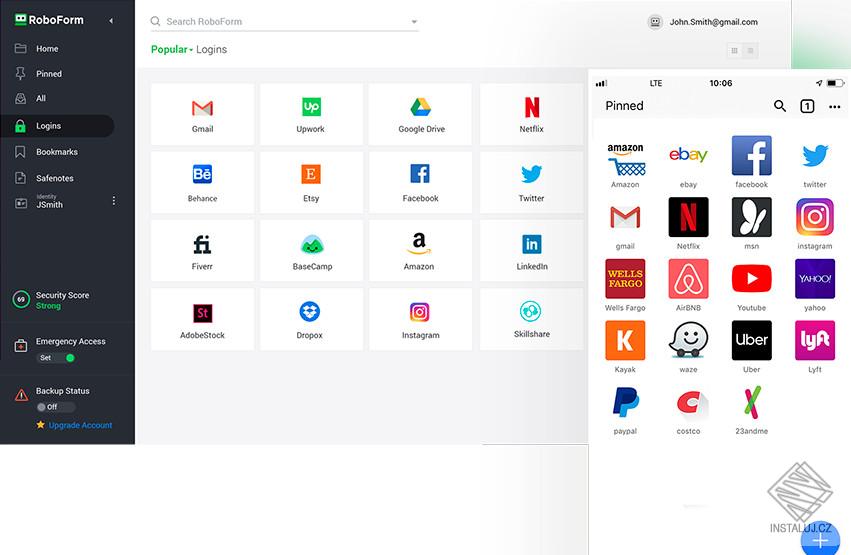Select the JSmith identity entry
This screenshot has width=851, height=555.
click(x=49, y=201)
